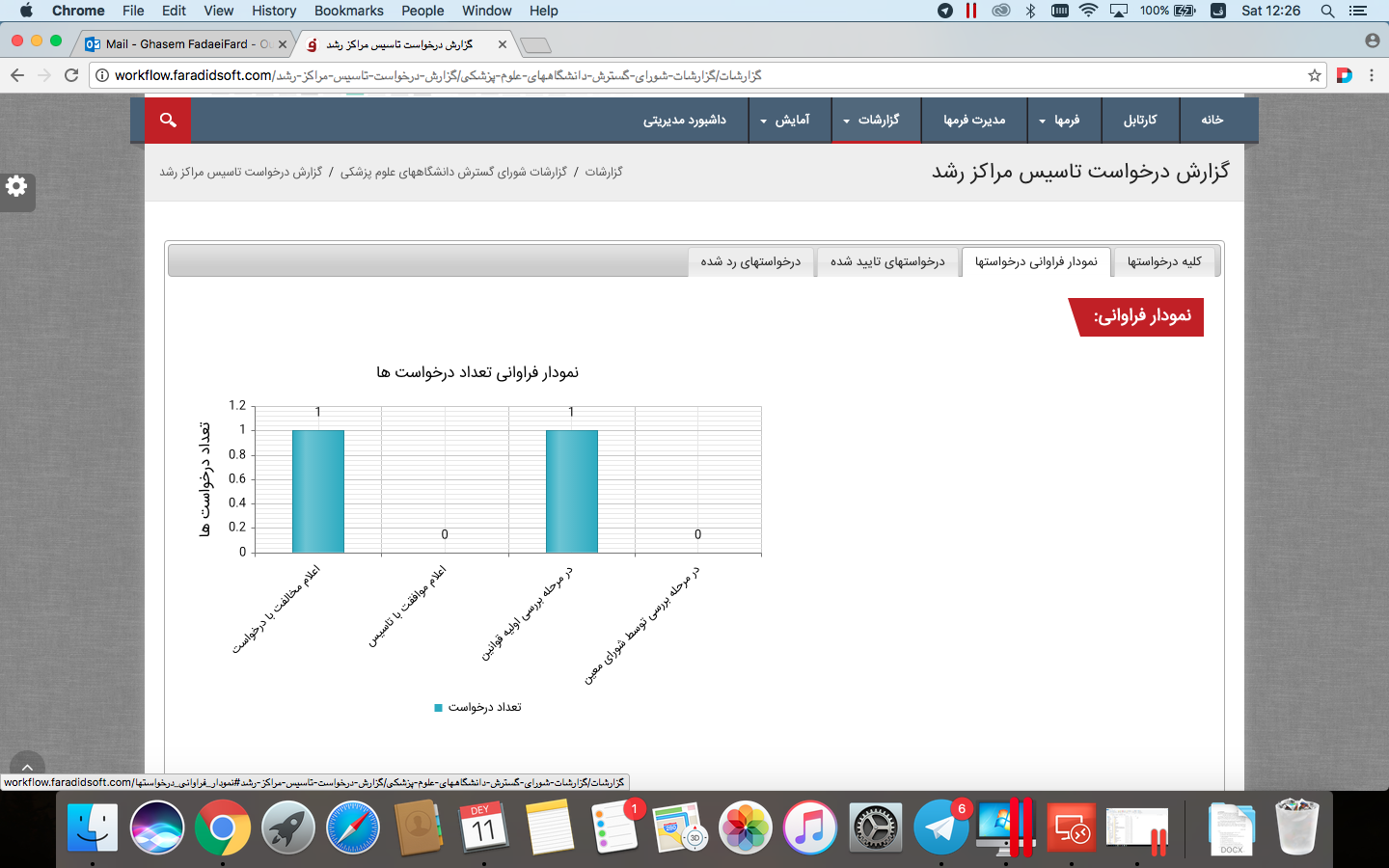The image size is (1389, 868).
Task: Click the browser back arrow
Action: pyautogui.click(x=17, y=75)
